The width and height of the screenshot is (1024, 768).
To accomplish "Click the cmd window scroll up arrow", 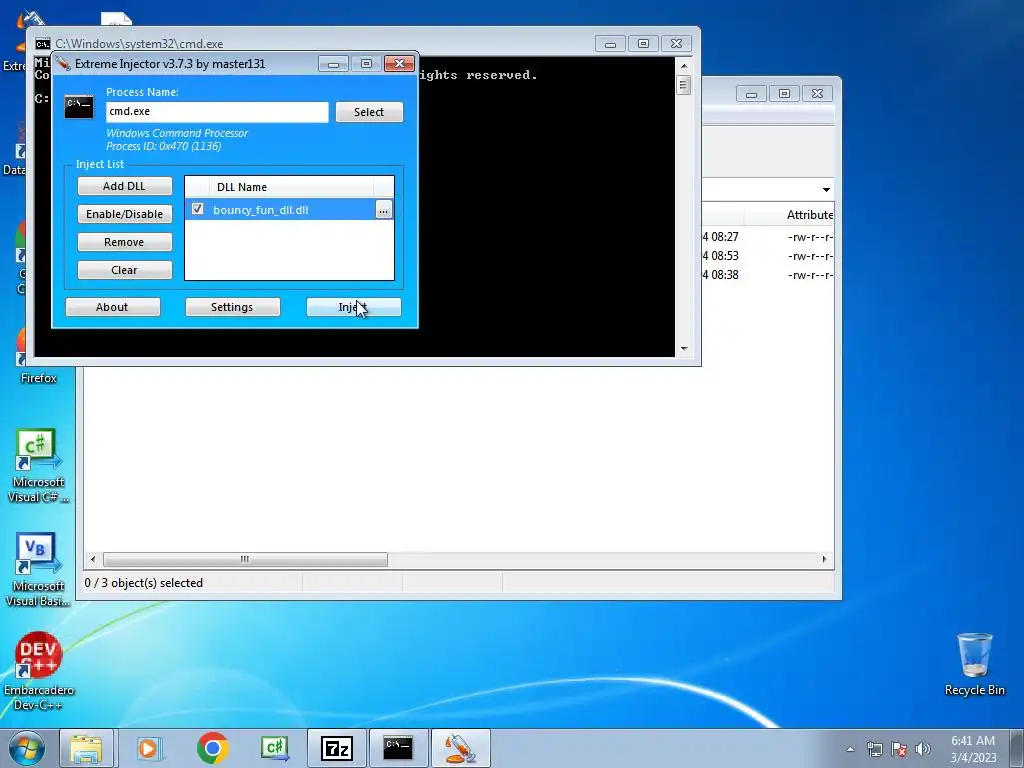I will click(684, 66).
